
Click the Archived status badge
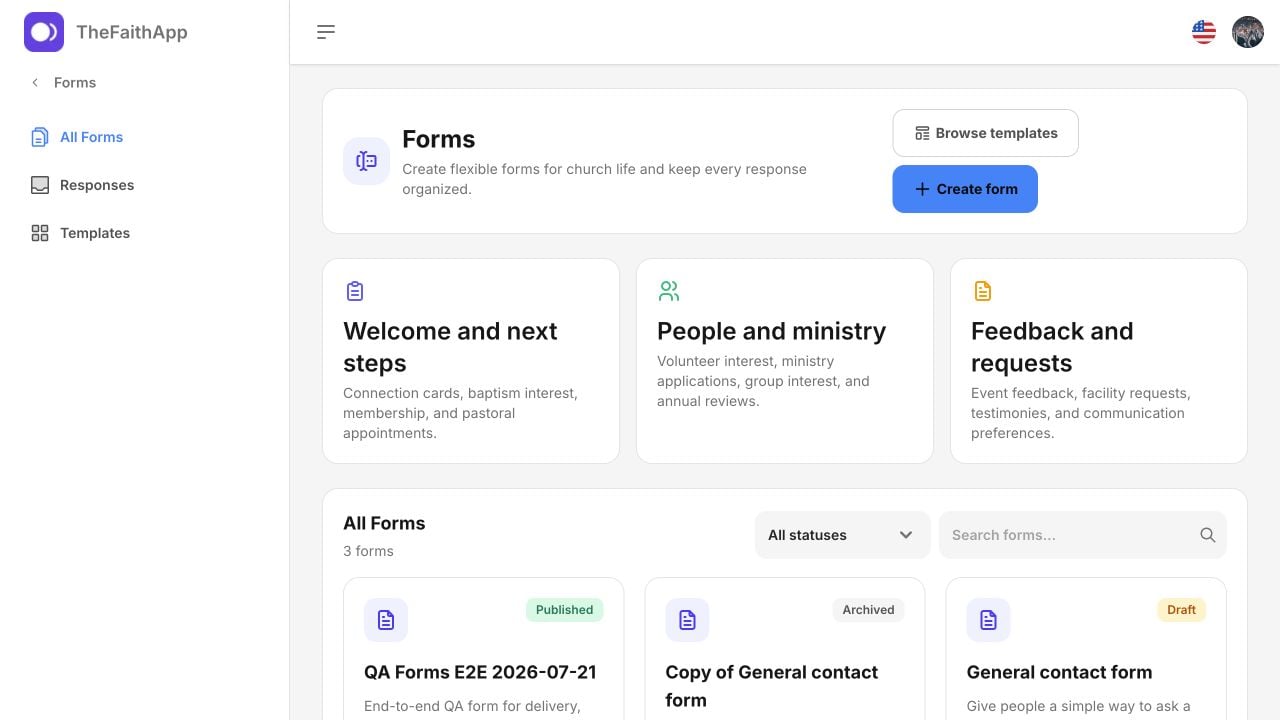pos(868,610)
